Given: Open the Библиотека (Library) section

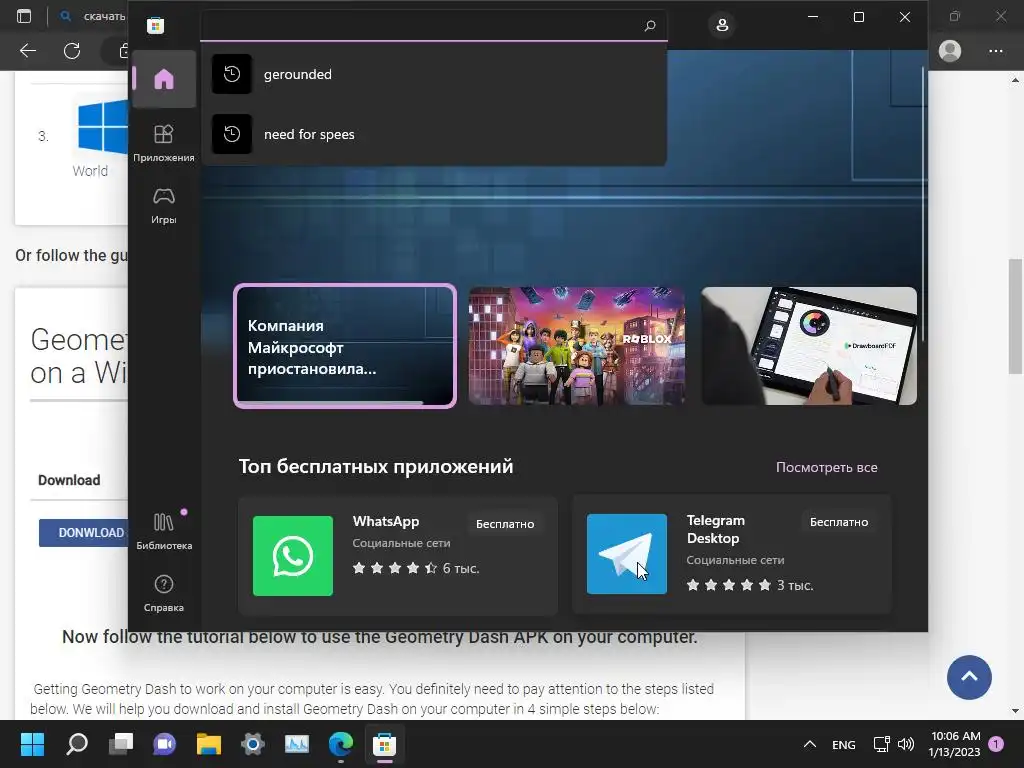Looking at the screenshot, I should [164, 531].
